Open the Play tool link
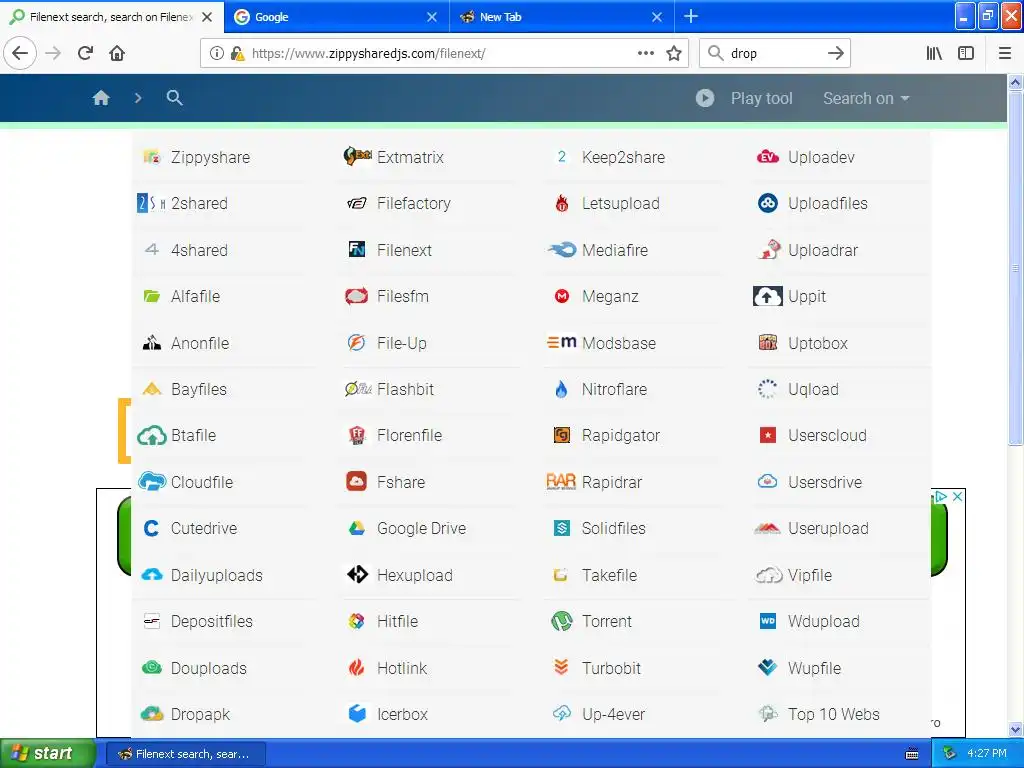 pos(761,98)
